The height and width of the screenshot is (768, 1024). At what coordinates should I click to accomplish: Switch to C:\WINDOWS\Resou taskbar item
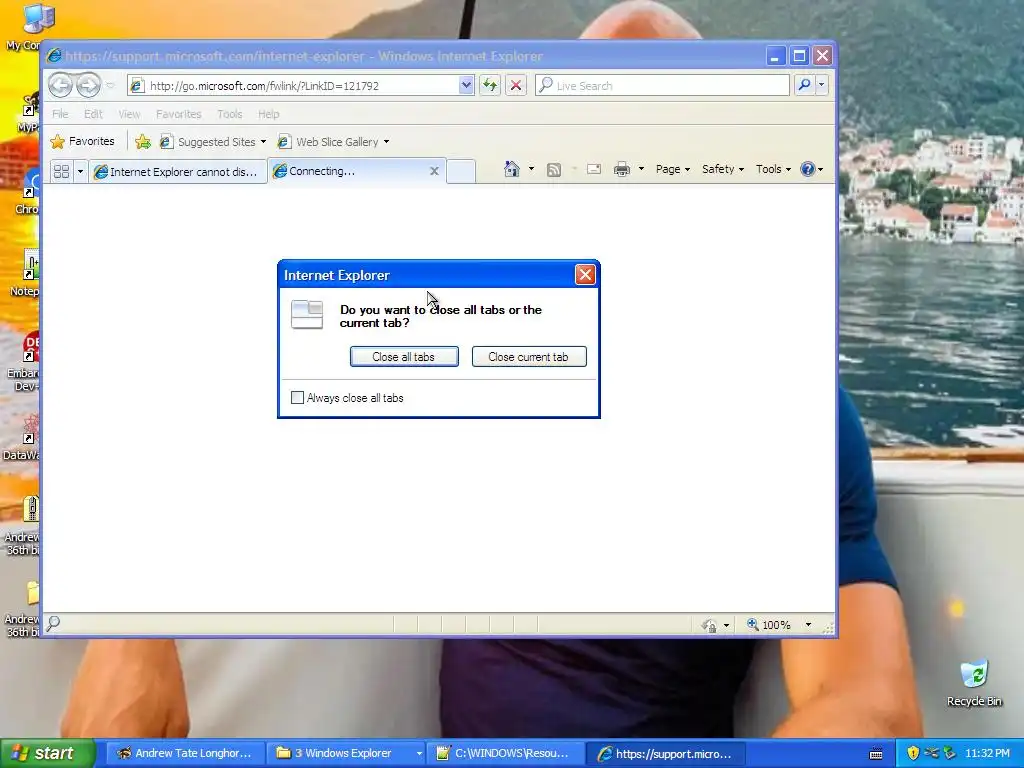click(504, 754)
